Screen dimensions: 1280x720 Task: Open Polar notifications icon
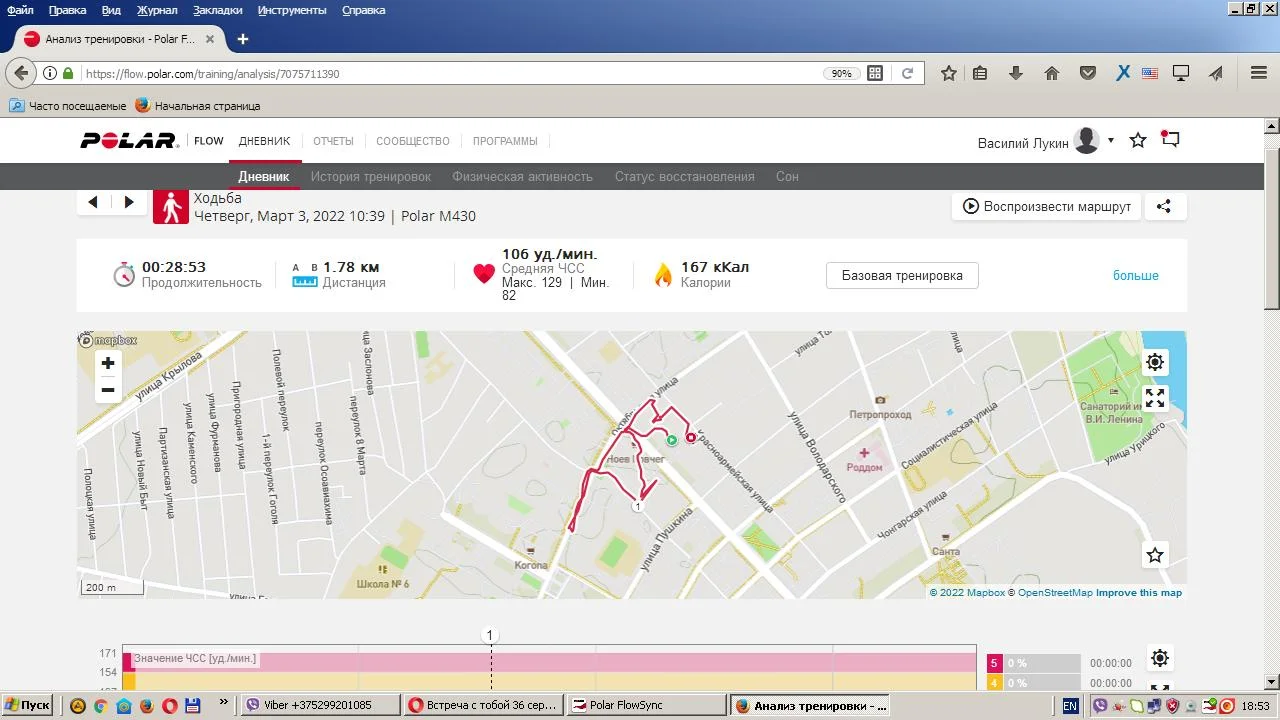point(1170,140)
